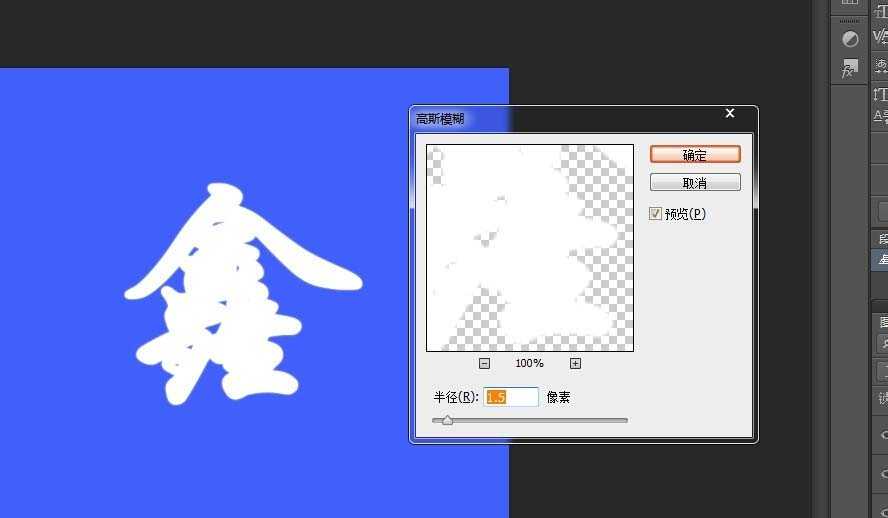Viewport: 888px width, 518px height.
Task: Click the 100% zoom level label
Action: tap(529, 363)
